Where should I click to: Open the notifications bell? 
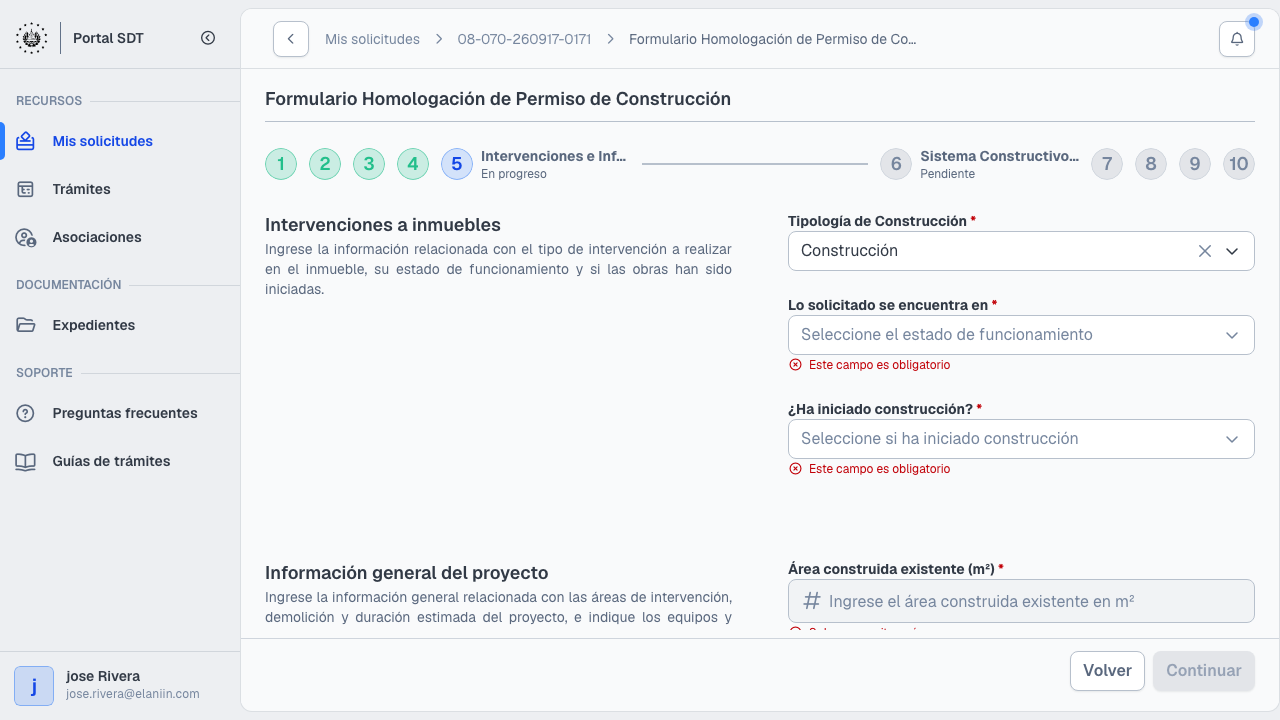[1237, 39]
